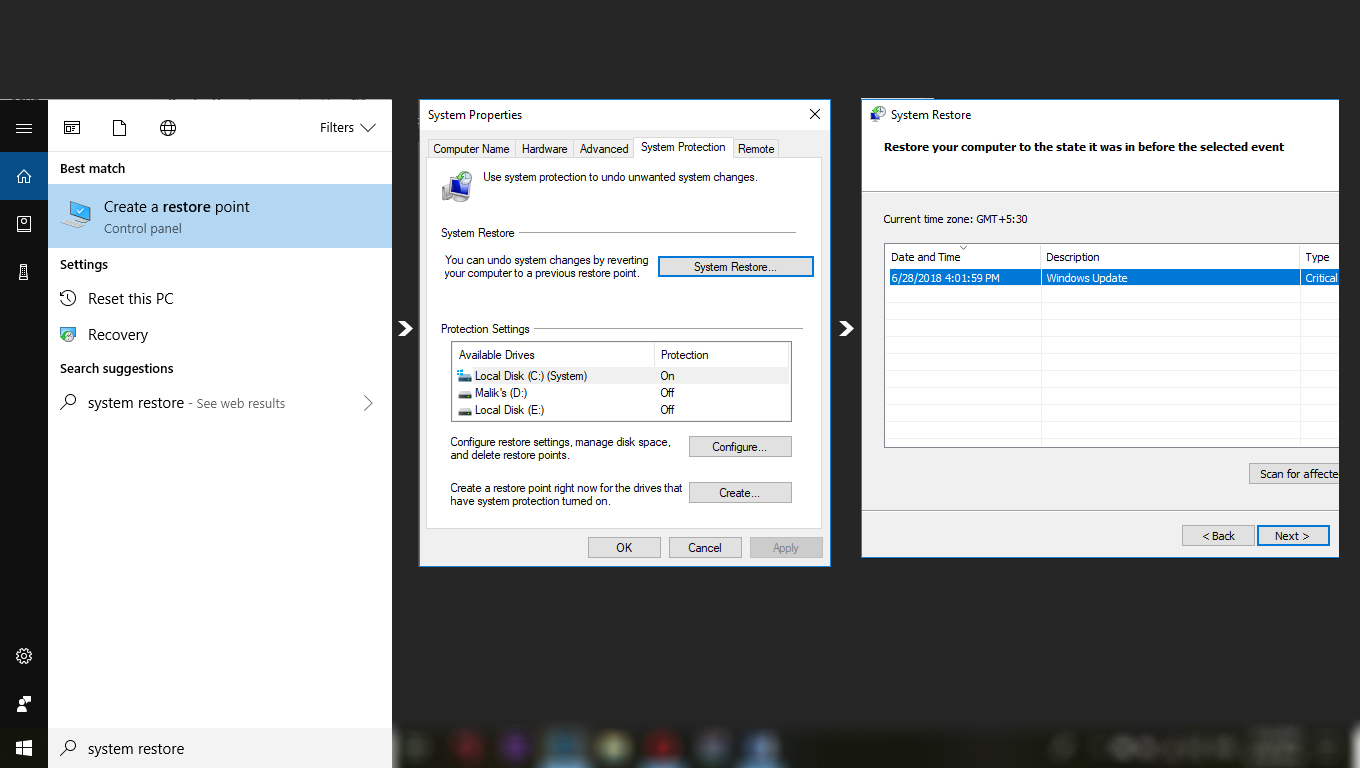Viewport: 1360px width, 768px height.
Task: Select the Home icon in search sidebar
Action: tap(24, 176)
